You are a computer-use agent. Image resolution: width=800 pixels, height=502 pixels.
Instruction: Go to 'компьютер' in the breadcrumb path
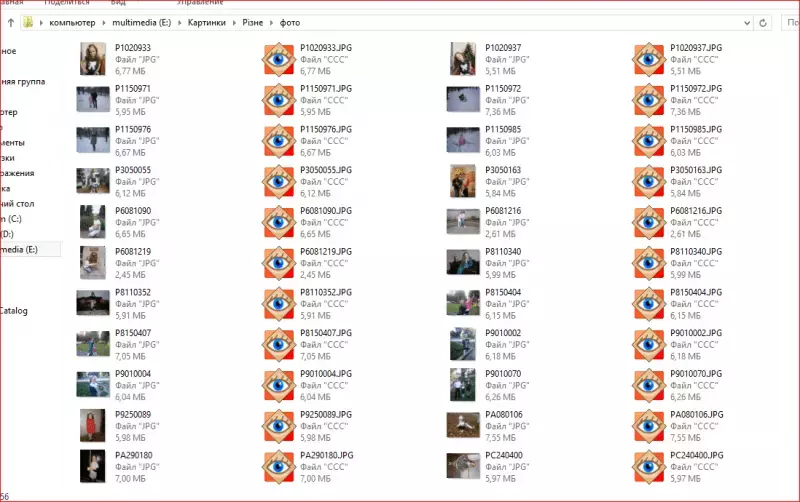72,22
